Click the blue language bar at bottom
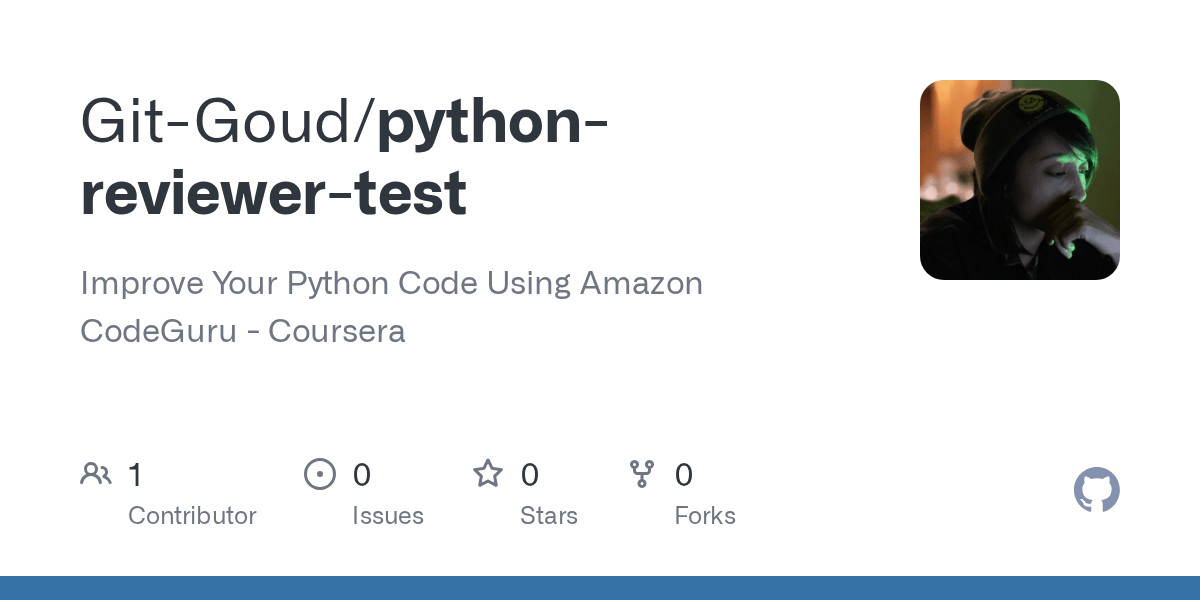The image size is (1200, 600). click(x=600, y=588)
